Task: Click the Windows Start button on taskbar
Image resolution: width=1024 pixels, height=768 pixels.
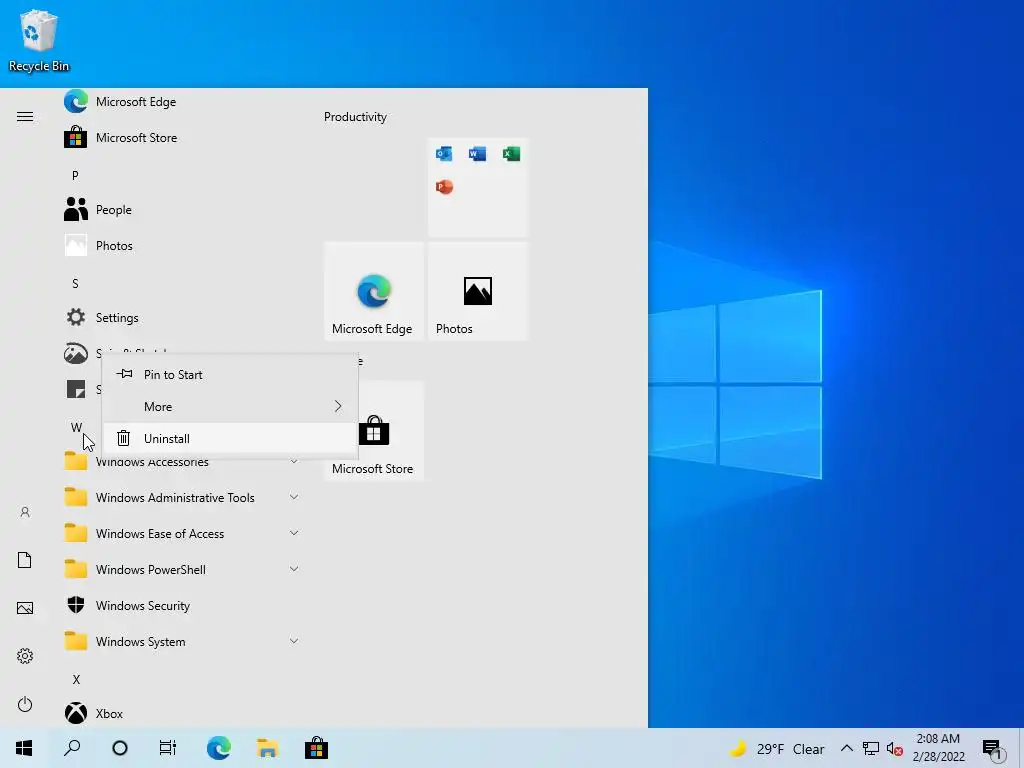Action: (x=24, y=748)
